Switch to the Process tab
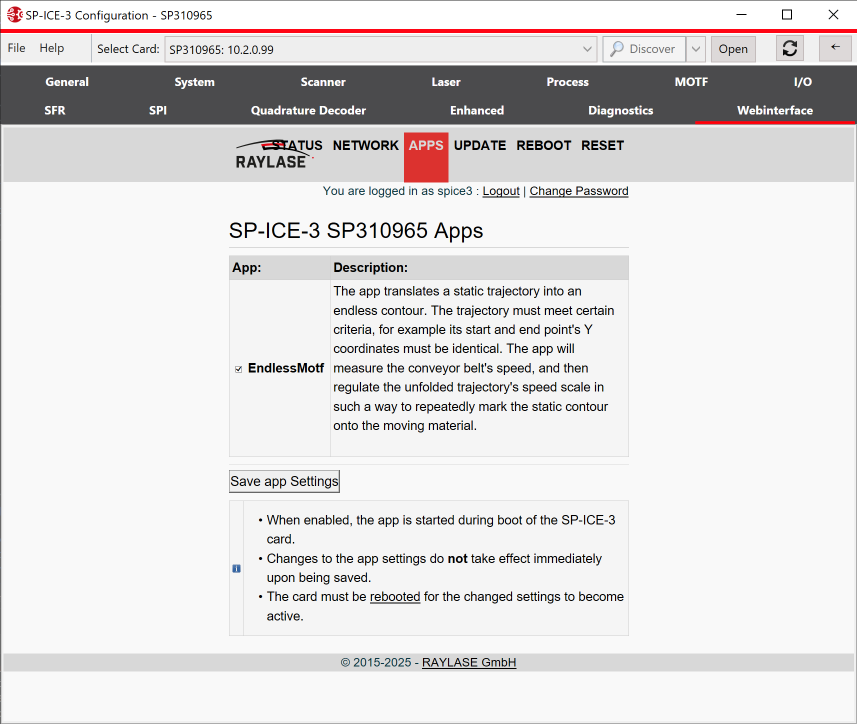 point(567,82)
